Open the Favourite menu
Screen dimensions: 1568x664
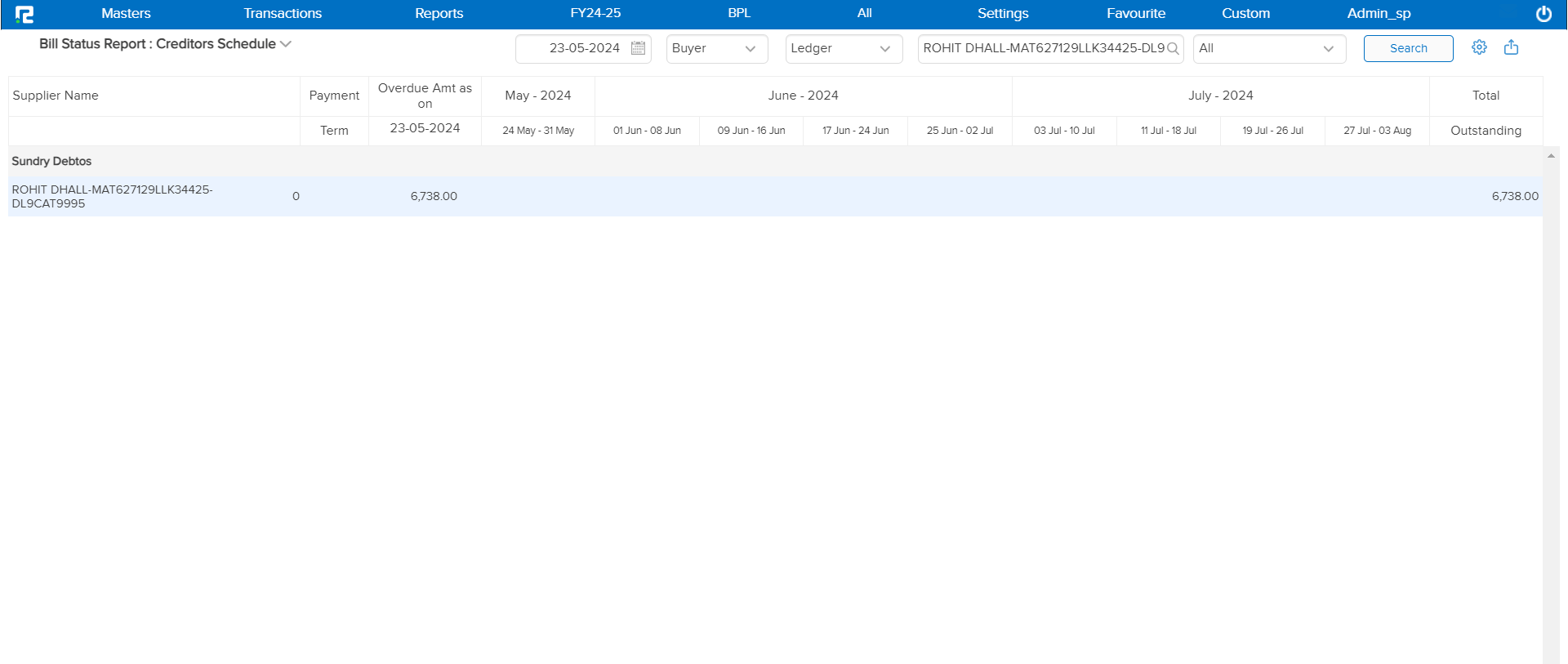pyautogui.click(x=1135, y=14)
